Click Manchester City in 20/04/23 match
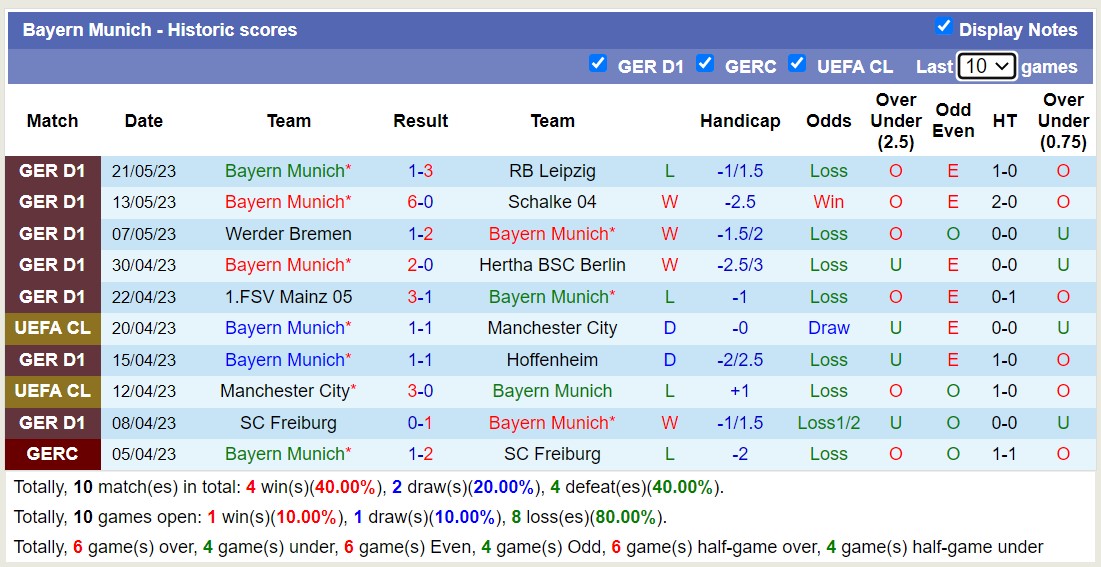The height and width of the screenshot is (567, 1101). point(553,328)
